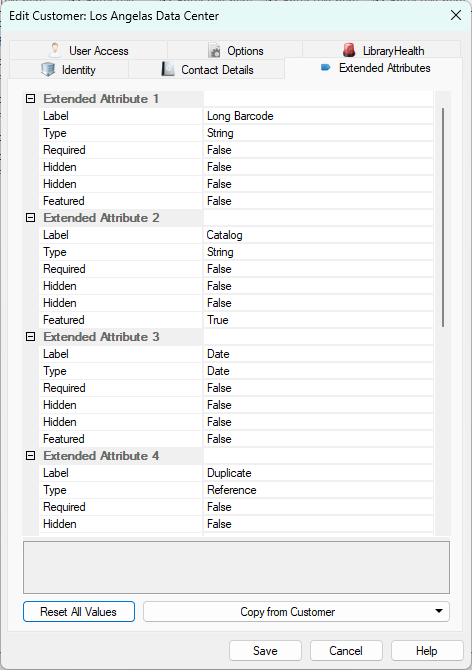
Task: Click the User Access person icon
Action: pos(55,50)
